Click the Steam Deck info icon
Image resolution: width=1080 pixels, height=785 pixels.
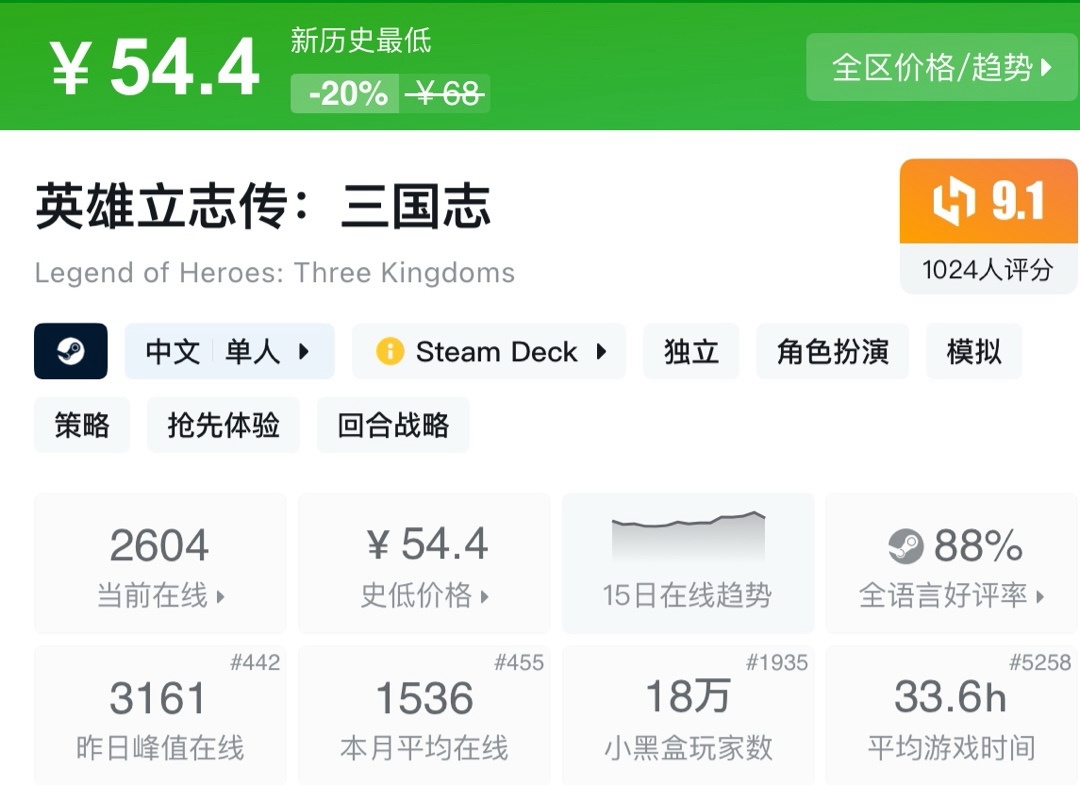tap(389, 352)
